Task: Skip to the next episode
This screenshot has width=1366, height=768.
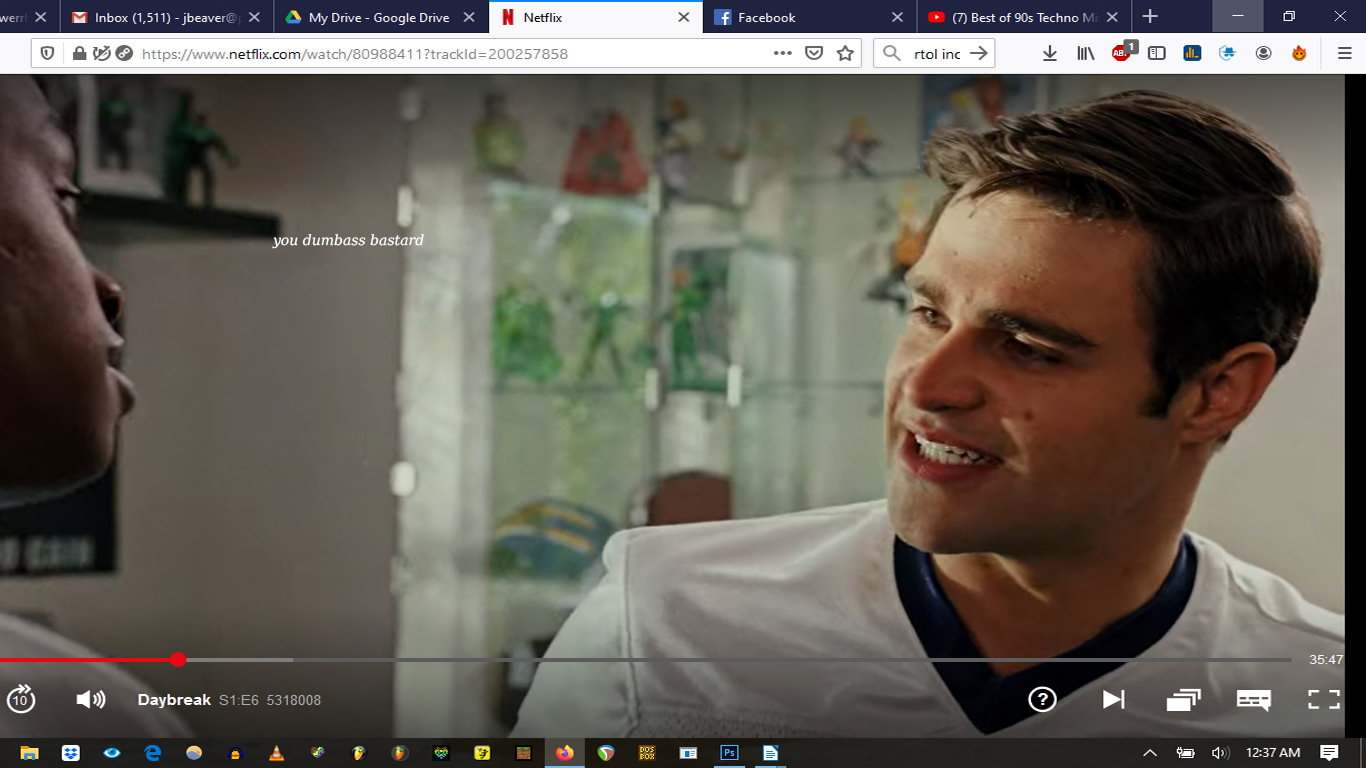Action: [1114, 699]
